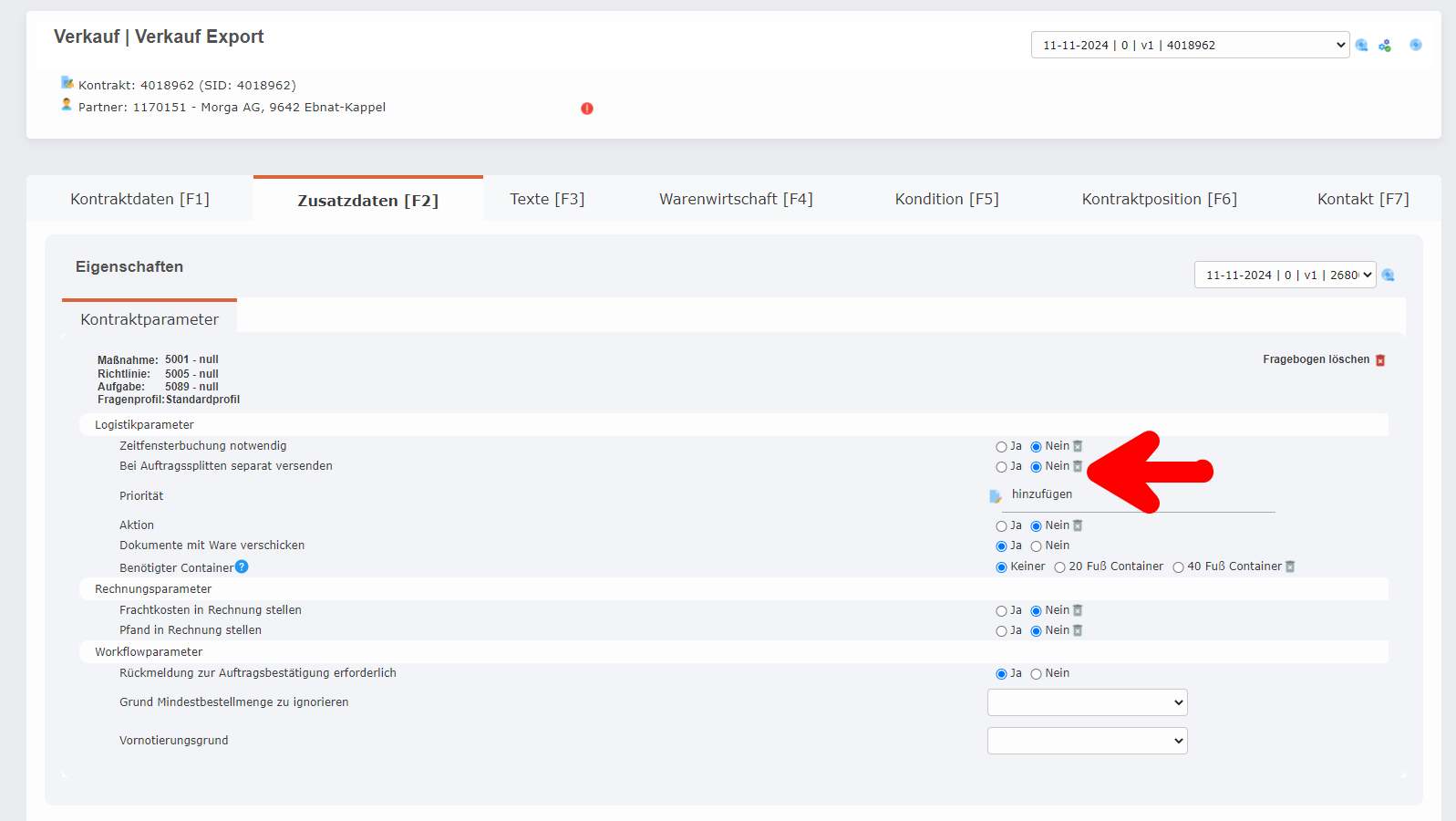
Task: Click the search icon beside the Eigenschaften version dropdown
Action: (x=1389, y=275)
